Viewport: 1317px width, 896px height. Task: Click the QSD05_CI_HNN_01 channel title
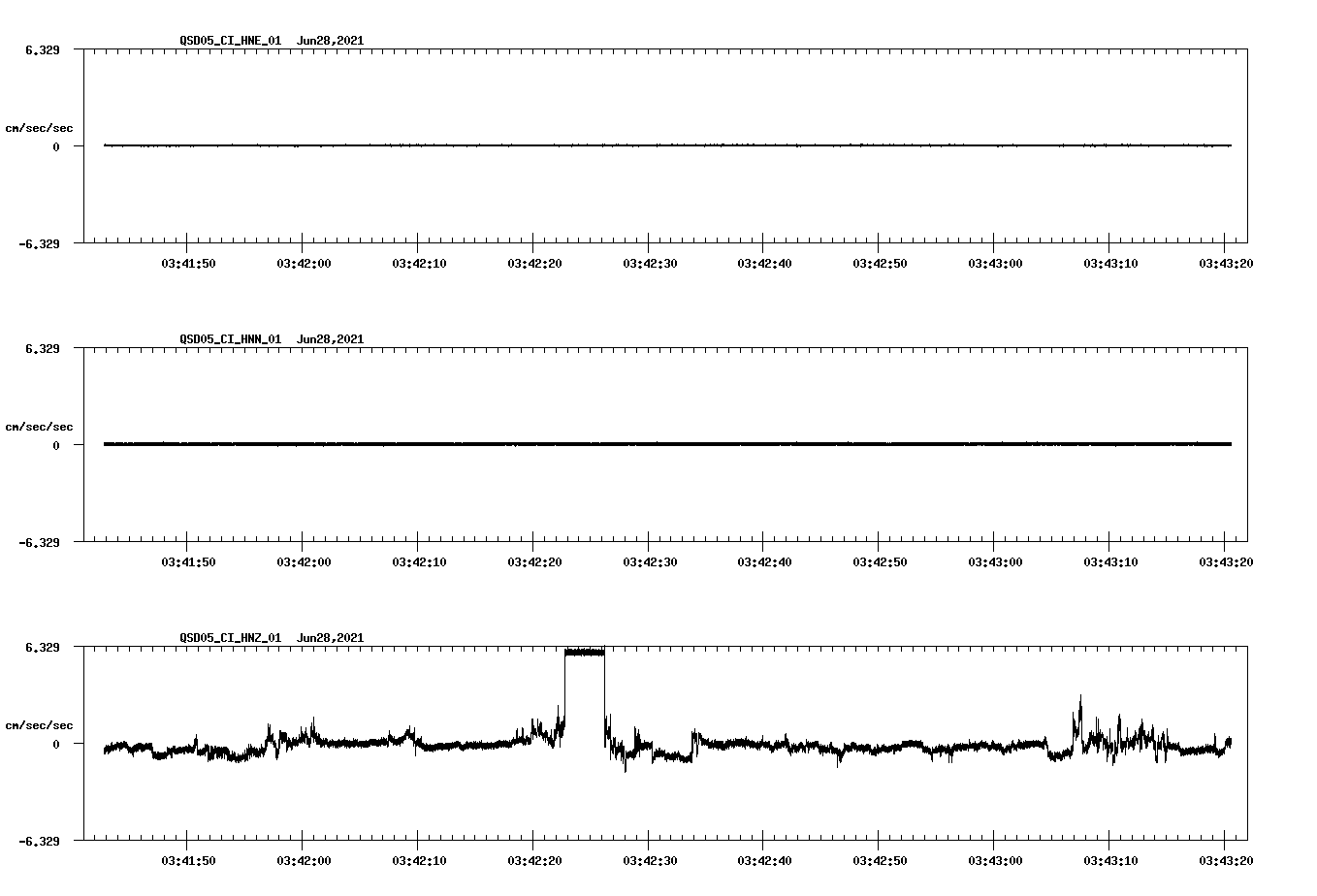tap(231, 339)
